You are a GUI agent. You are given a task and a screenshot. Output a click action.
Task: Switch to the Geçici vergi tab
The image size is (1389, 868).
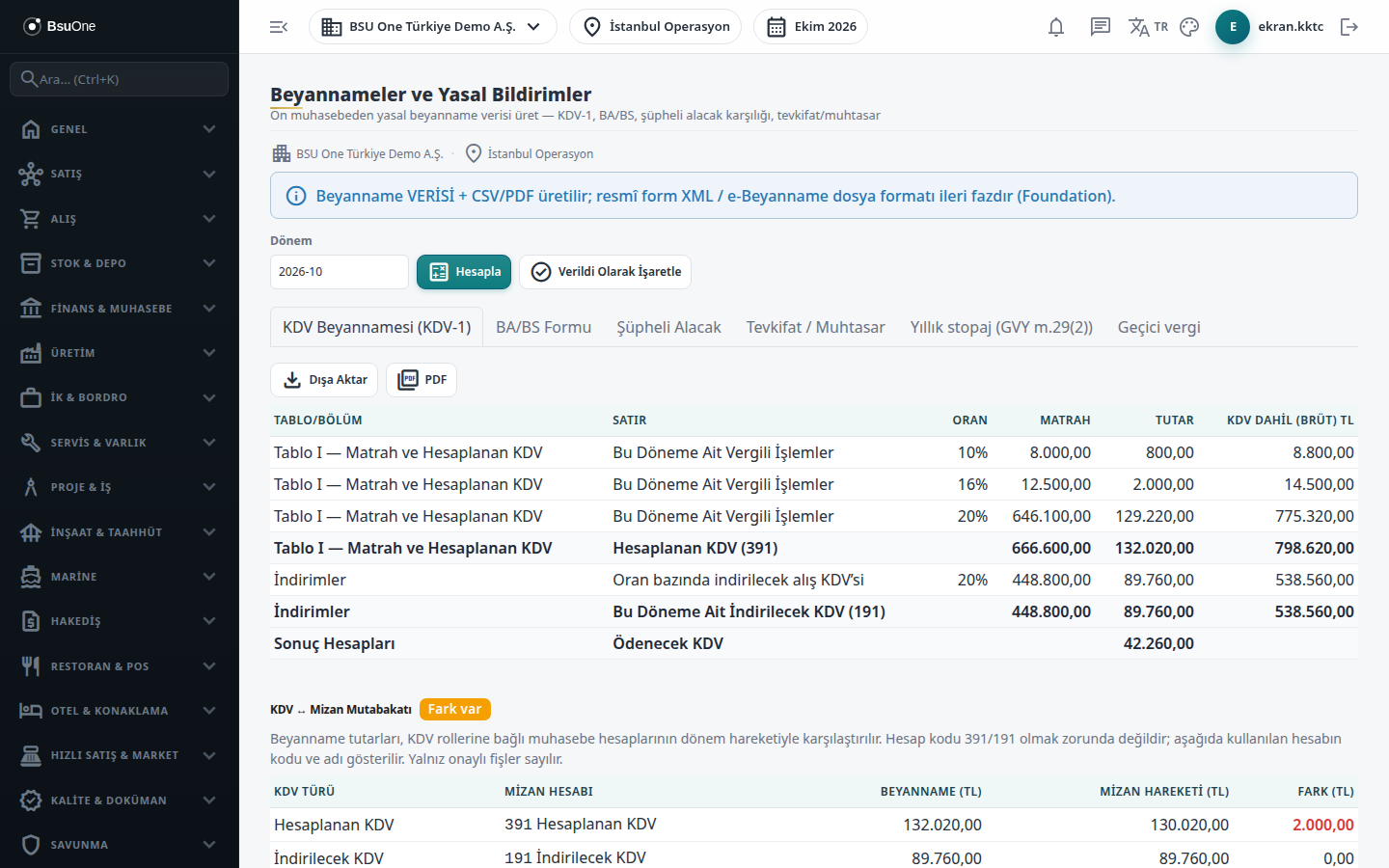tap(1158, 327)
